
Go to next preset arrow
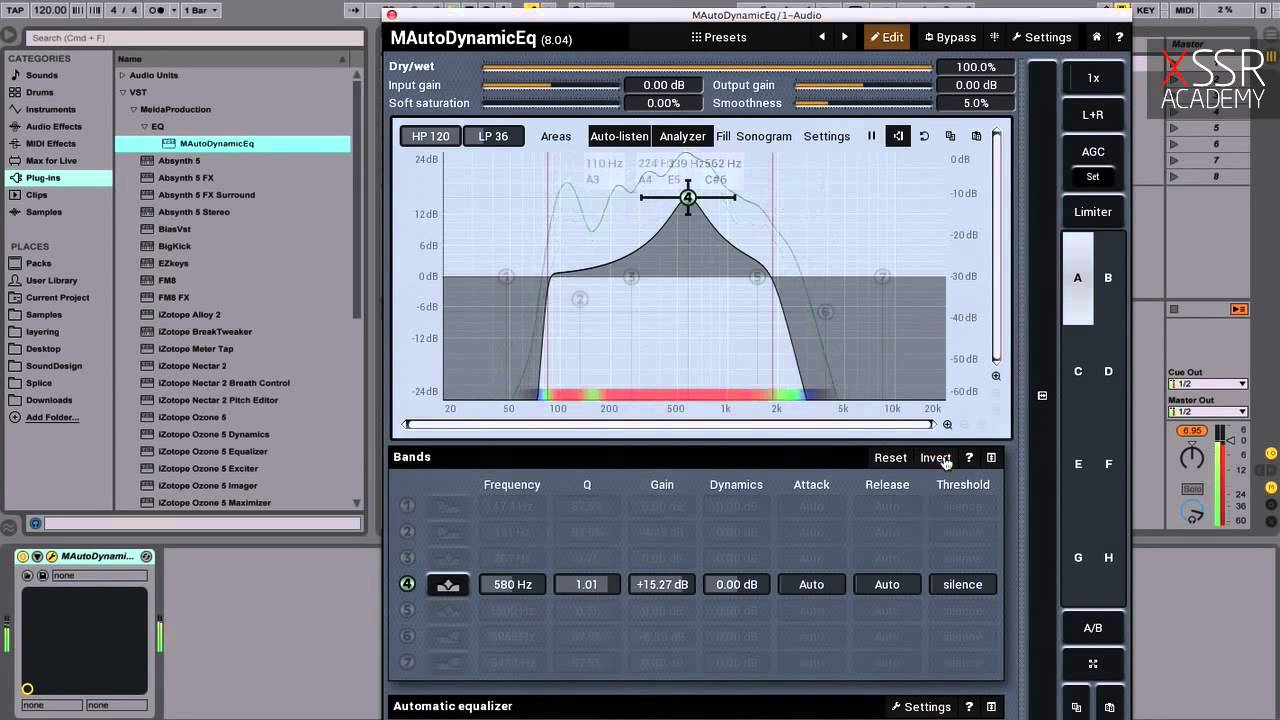click(845, 37)
